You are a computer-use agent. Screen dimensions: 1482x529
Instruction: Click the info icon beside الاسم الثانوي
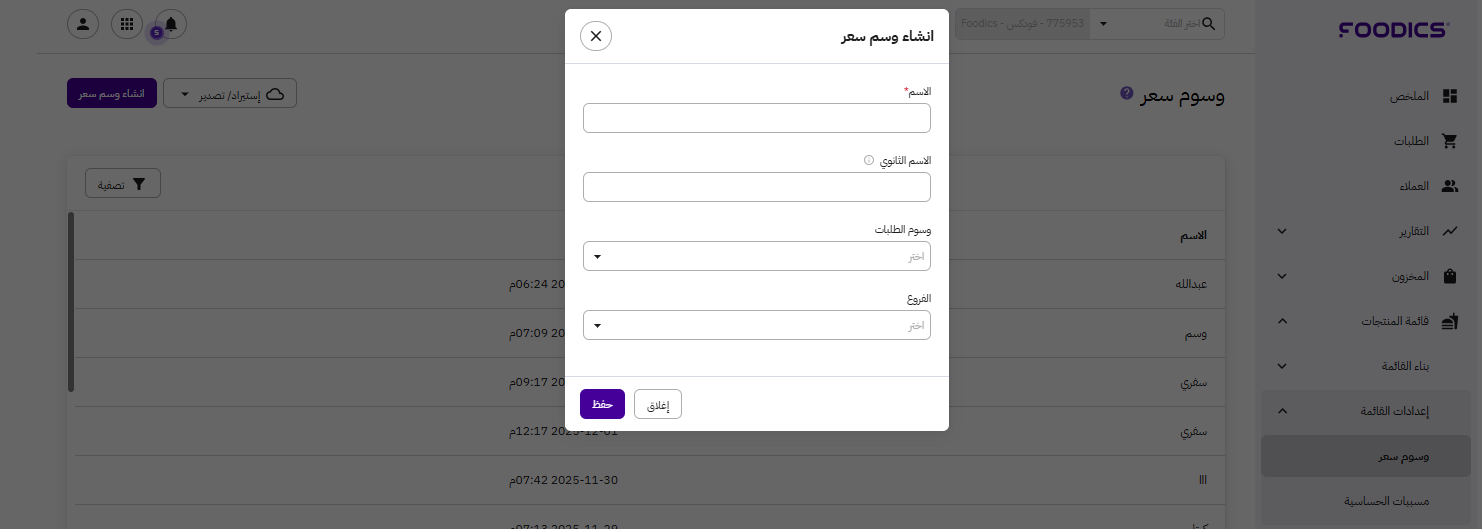(x=869, y=160)
